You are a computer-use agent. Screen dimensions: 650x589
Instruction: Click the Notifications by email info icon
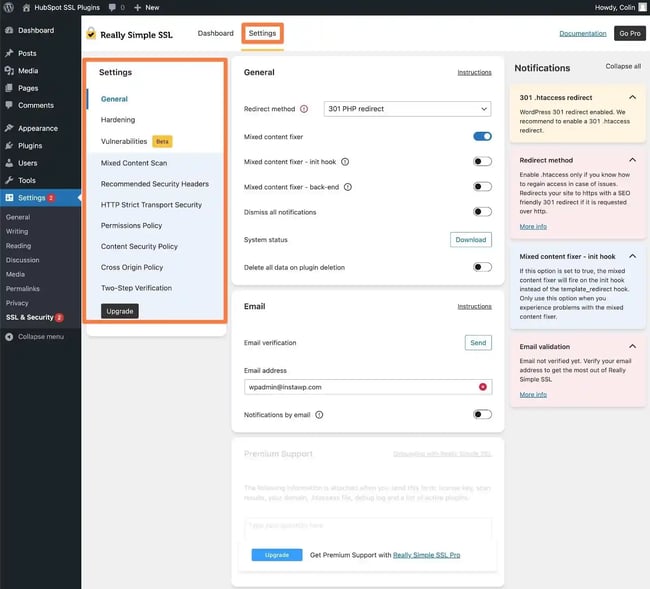pos(318,414)
